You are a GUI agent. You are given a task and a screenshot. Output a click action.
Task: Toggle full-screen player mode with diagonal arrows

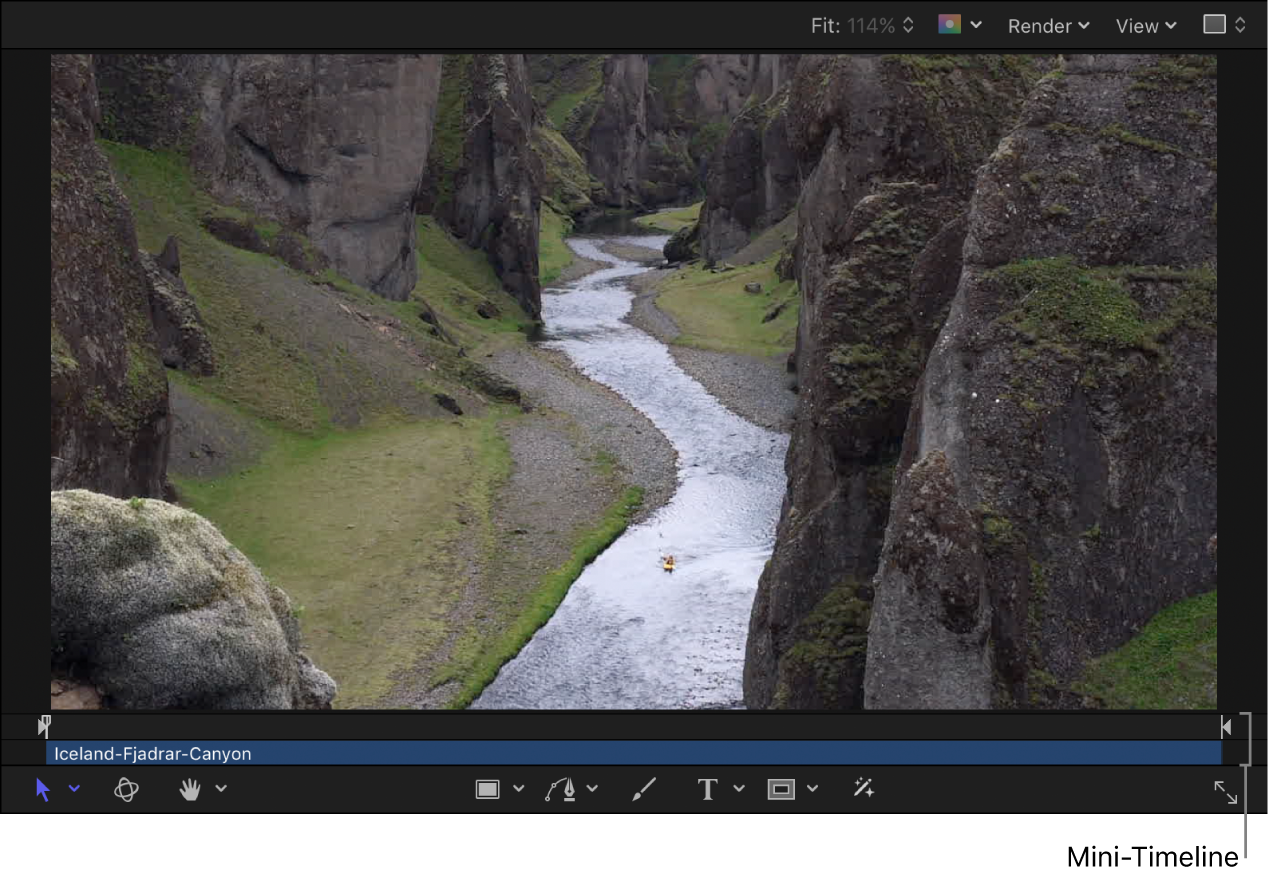pos(1226,793)
